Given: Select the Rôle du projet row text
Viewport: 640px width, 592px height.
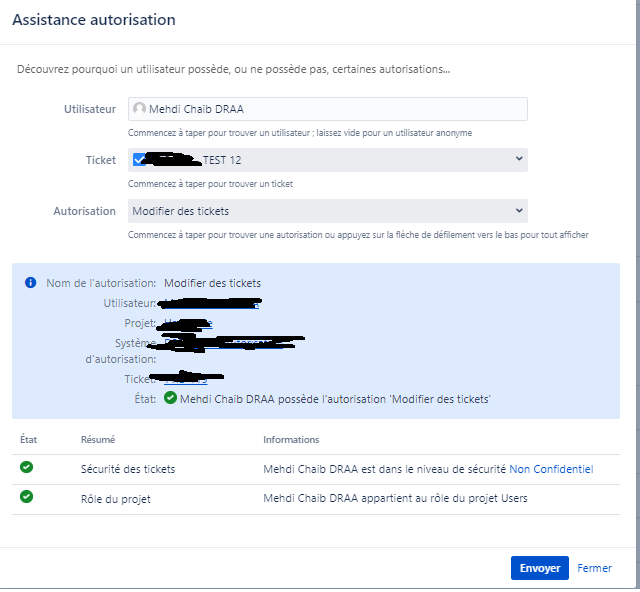Looking at the screenshot, I should click(x=116, y=499).
